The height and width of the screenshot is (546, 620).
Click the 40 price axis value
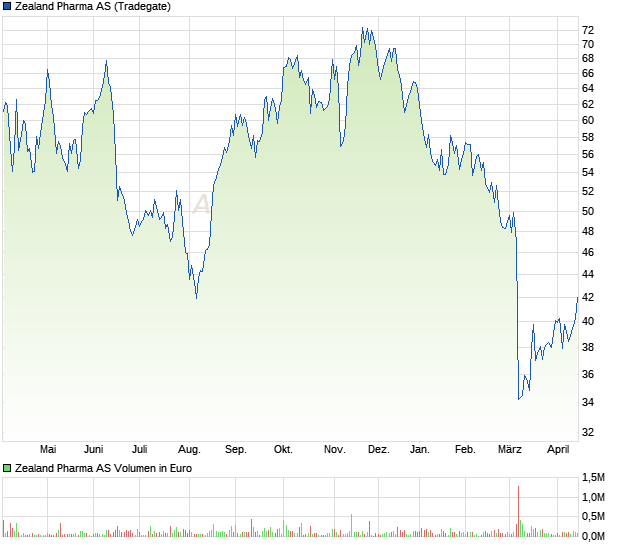coord(588,321)
